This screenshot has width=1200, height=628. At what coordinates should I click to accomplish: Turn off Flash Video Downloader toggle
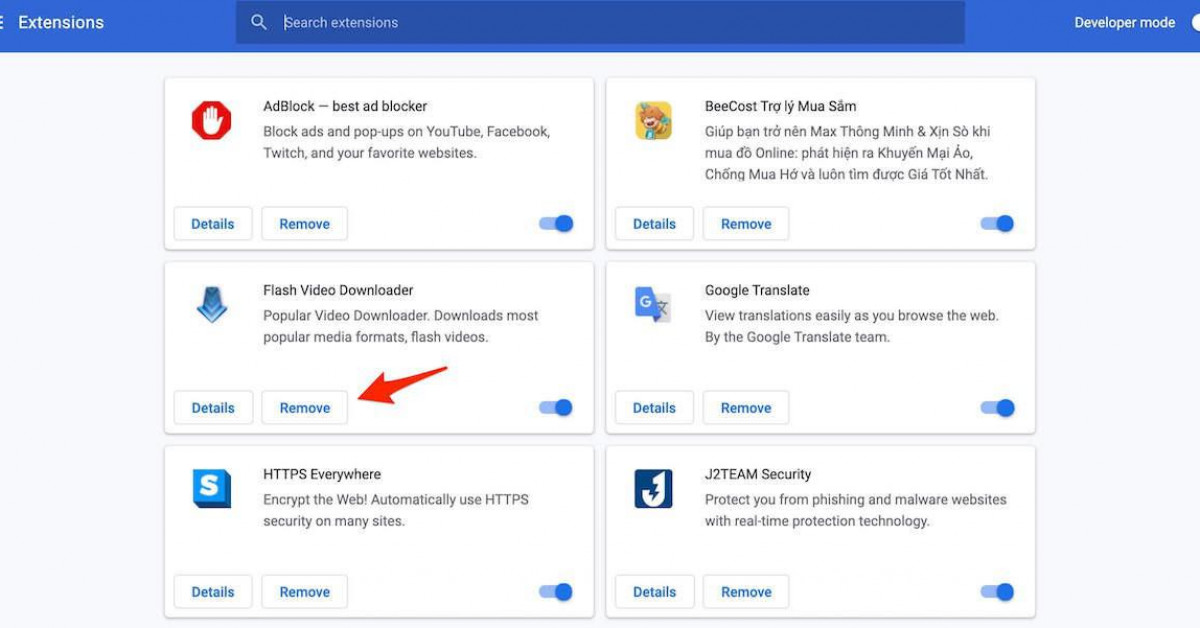(556, 408)
